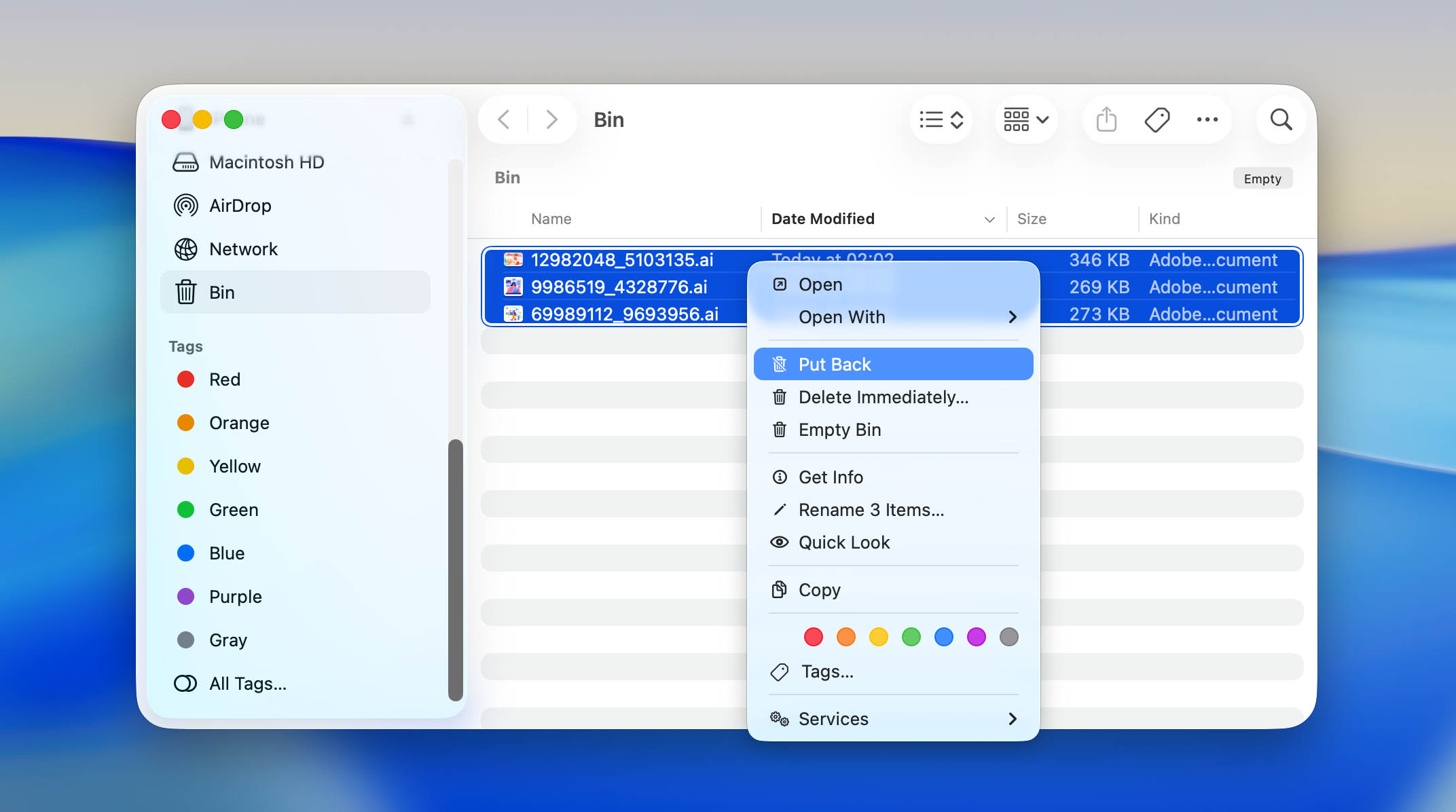Open the list view switcher dropdown
This screenshot has height=812, width=1456.
[941, 119]
